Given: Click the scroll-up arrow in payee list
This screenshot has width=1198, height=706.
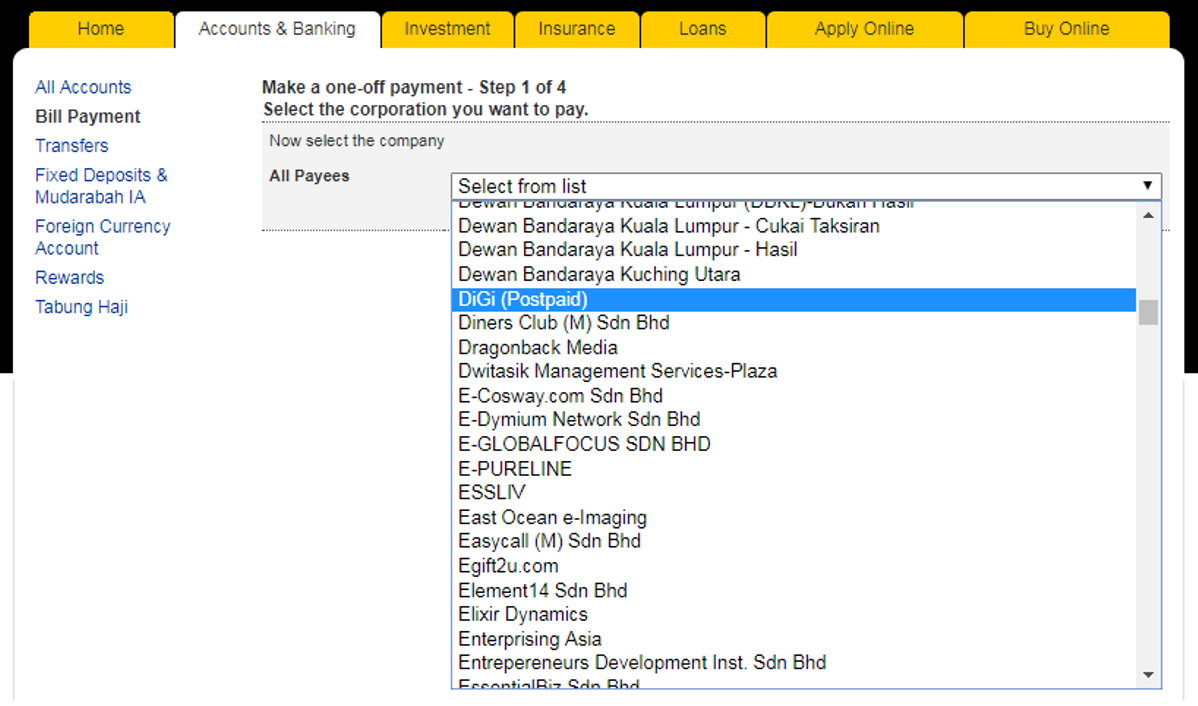Looking at the screenshot, I should [x=1148, y=215].
